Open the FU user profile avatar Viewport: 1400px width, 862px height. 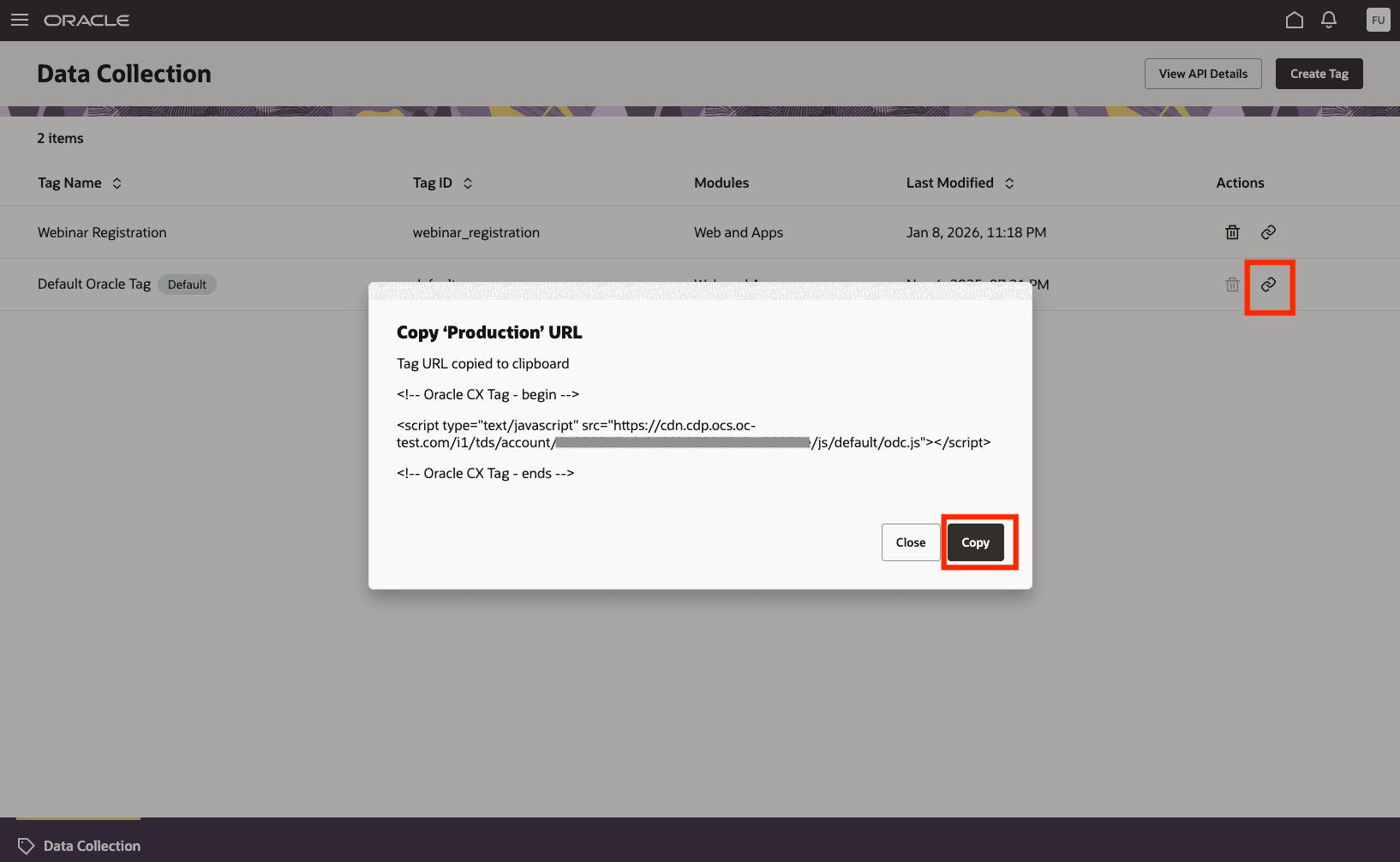(x=1378, y=19)
